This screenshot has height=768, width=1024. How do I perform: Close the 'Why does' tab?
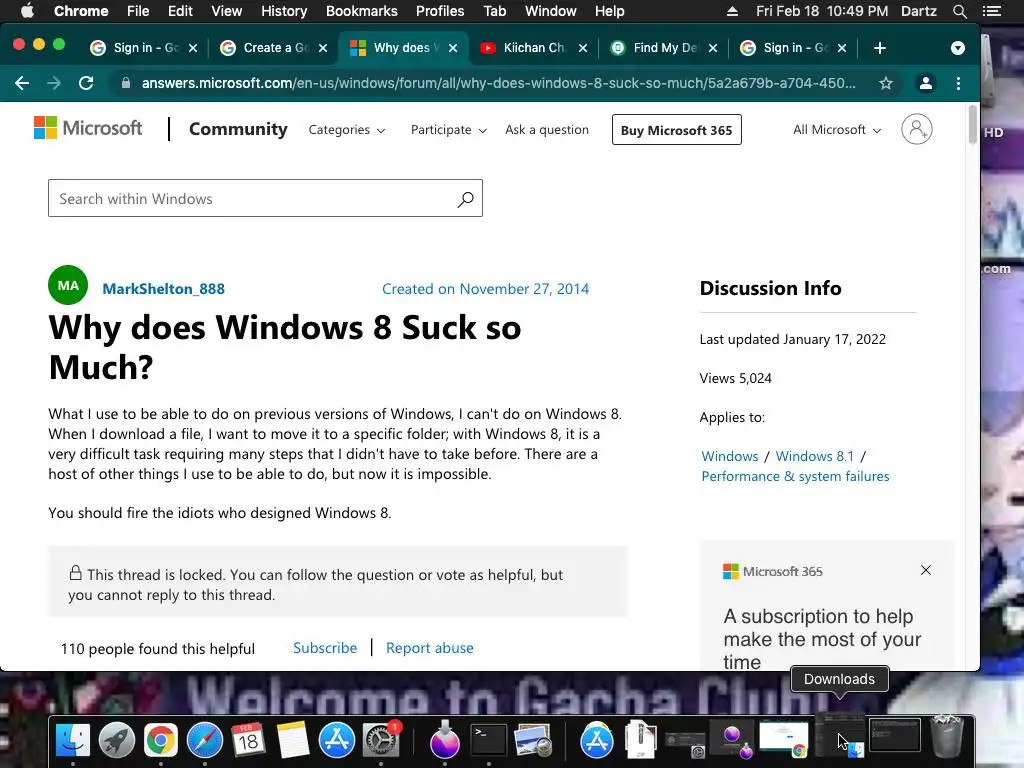453,48
